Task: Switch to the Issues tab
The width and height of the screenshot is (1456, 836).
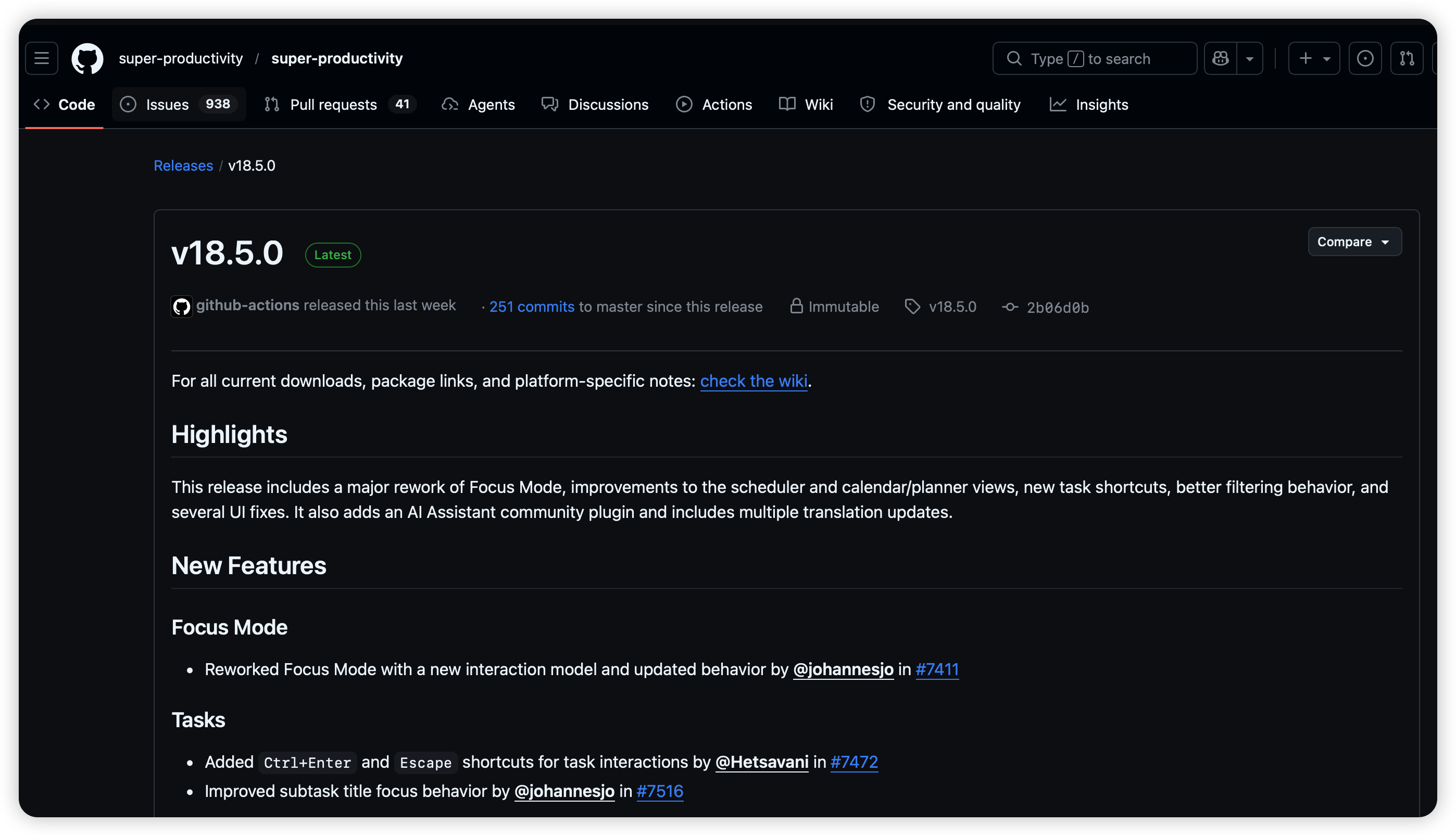Action: (179, 105)
